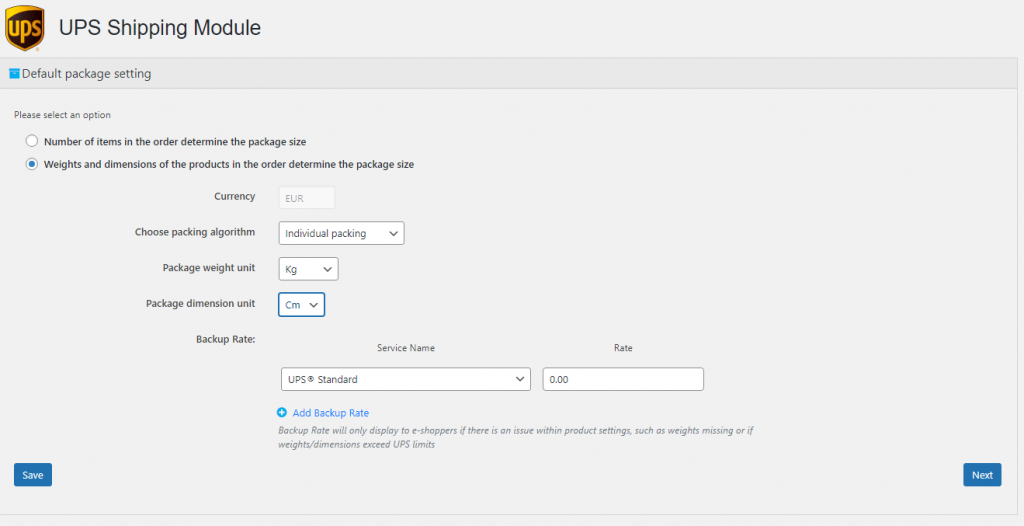Click the Number of items option label text

(x=175, y=141)
